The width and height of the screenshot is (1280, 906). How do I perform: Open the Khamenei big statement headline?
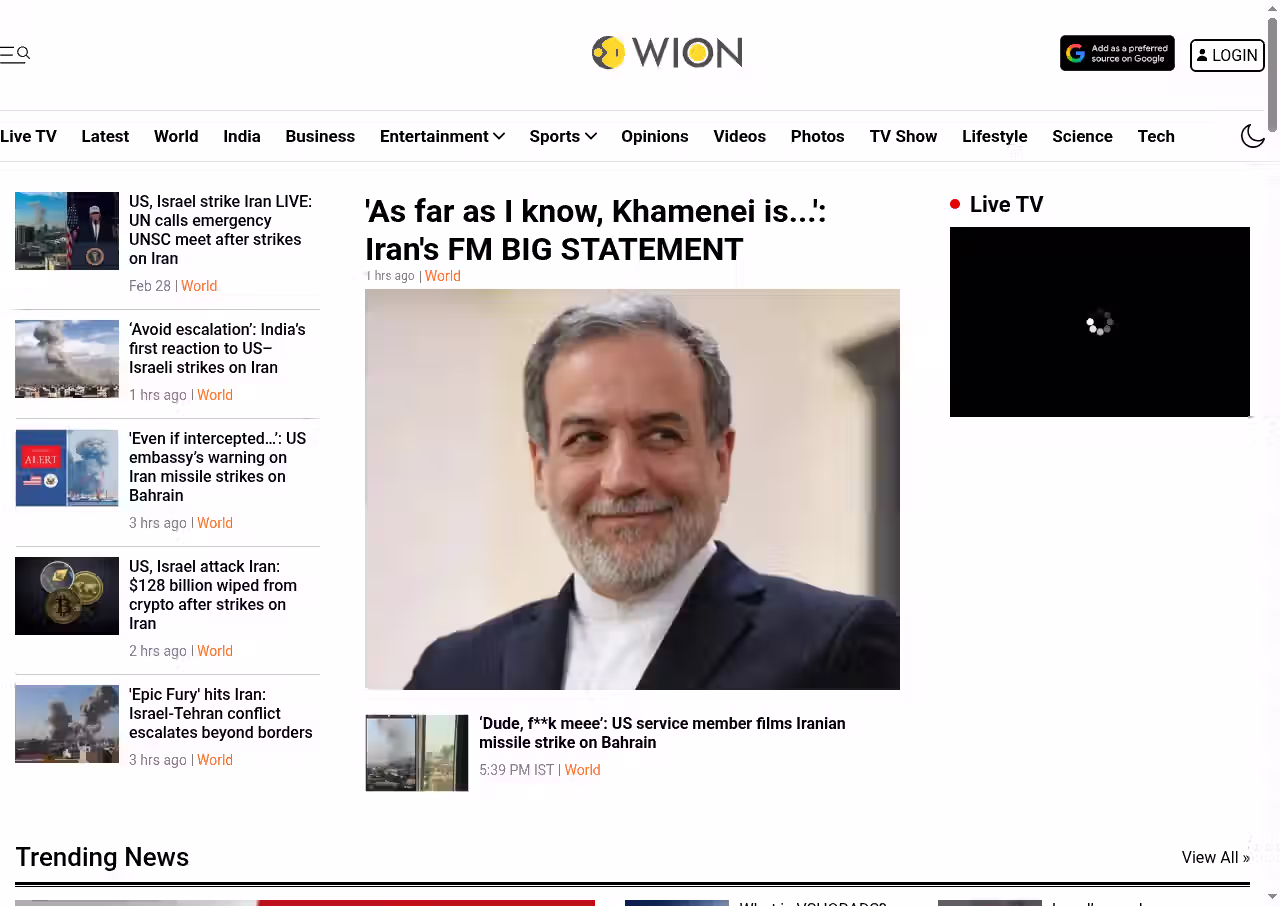(596, 230)
